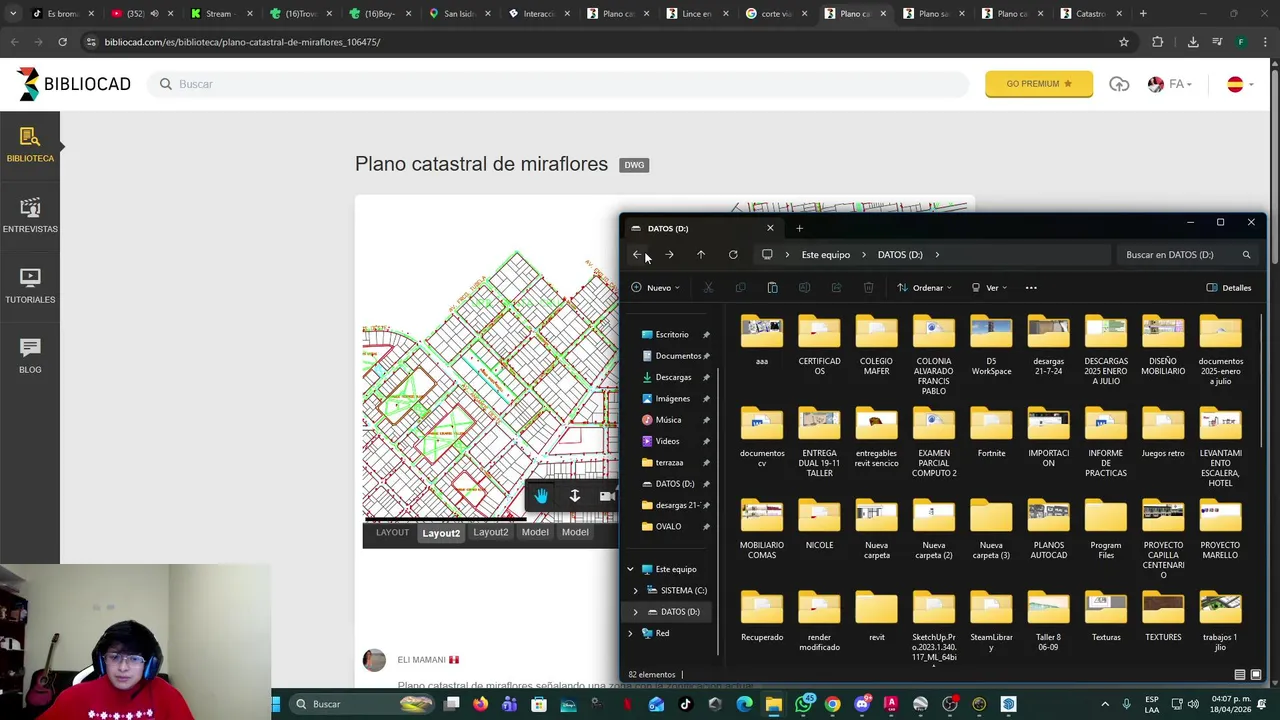Open the Spanish flag language dropdown

(1240, 84)
